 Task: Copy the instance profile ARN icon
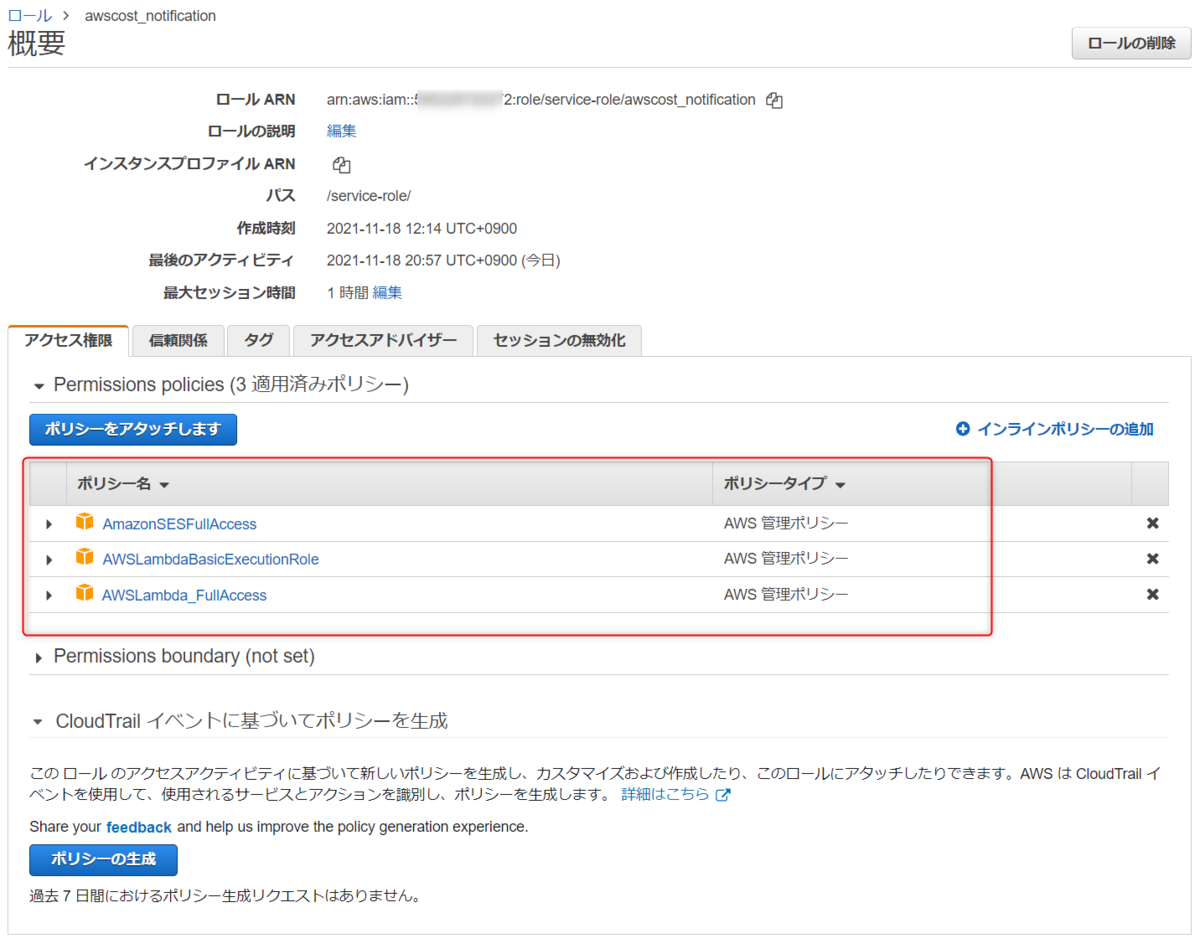341,164
